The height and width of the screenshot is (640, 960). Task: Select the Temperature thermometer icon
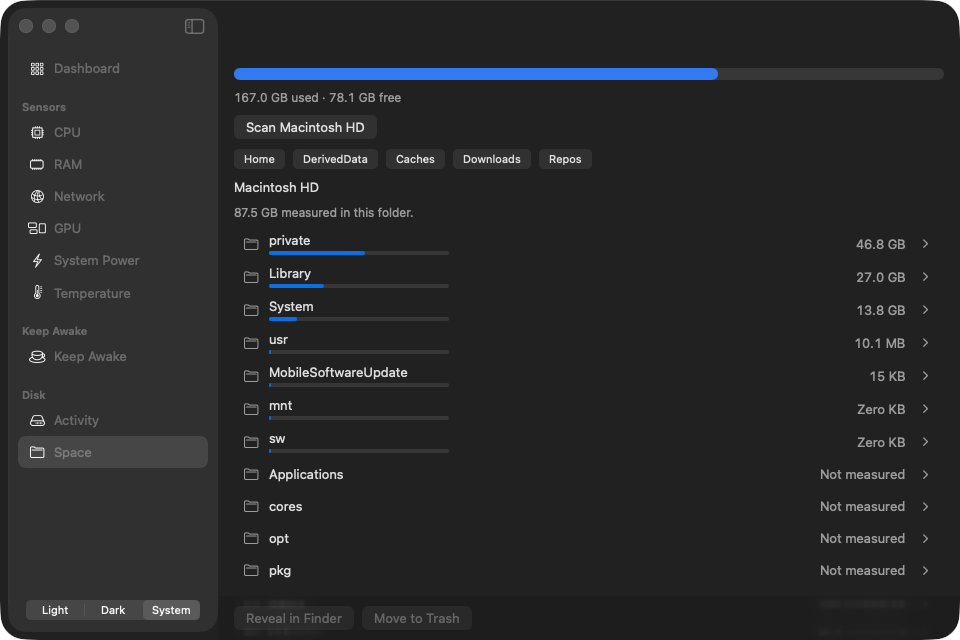point(38,293)
